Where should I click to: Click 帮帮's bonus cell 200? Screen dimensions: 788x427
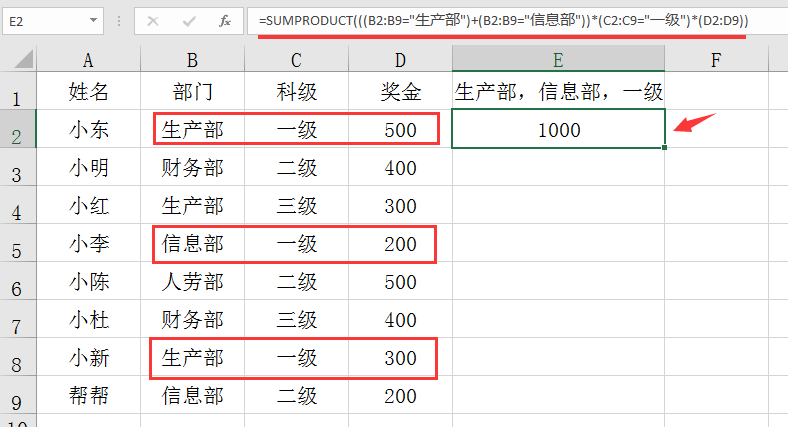401,395
